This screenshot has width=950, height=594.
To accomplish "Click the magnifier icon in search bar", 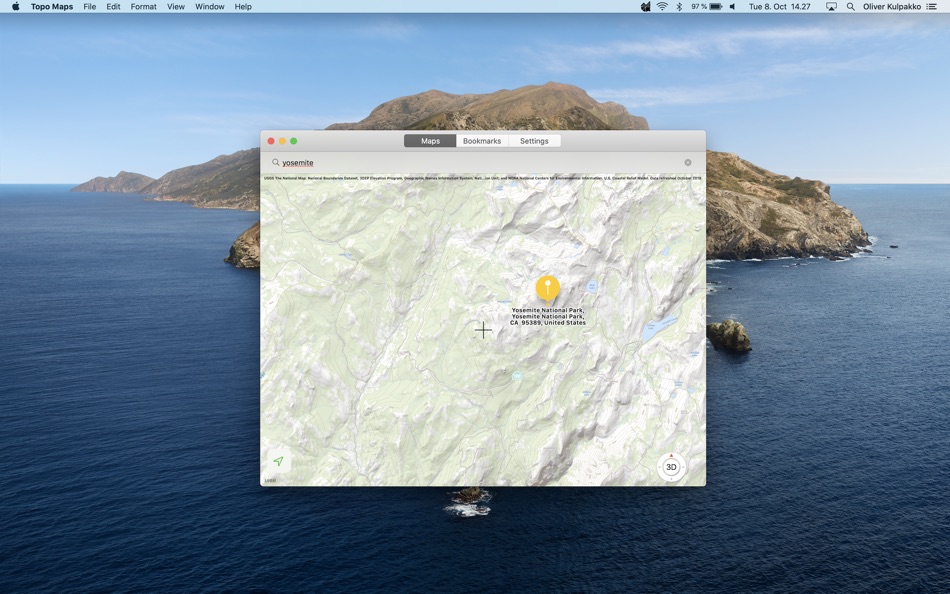I will (x=275, y=162).
